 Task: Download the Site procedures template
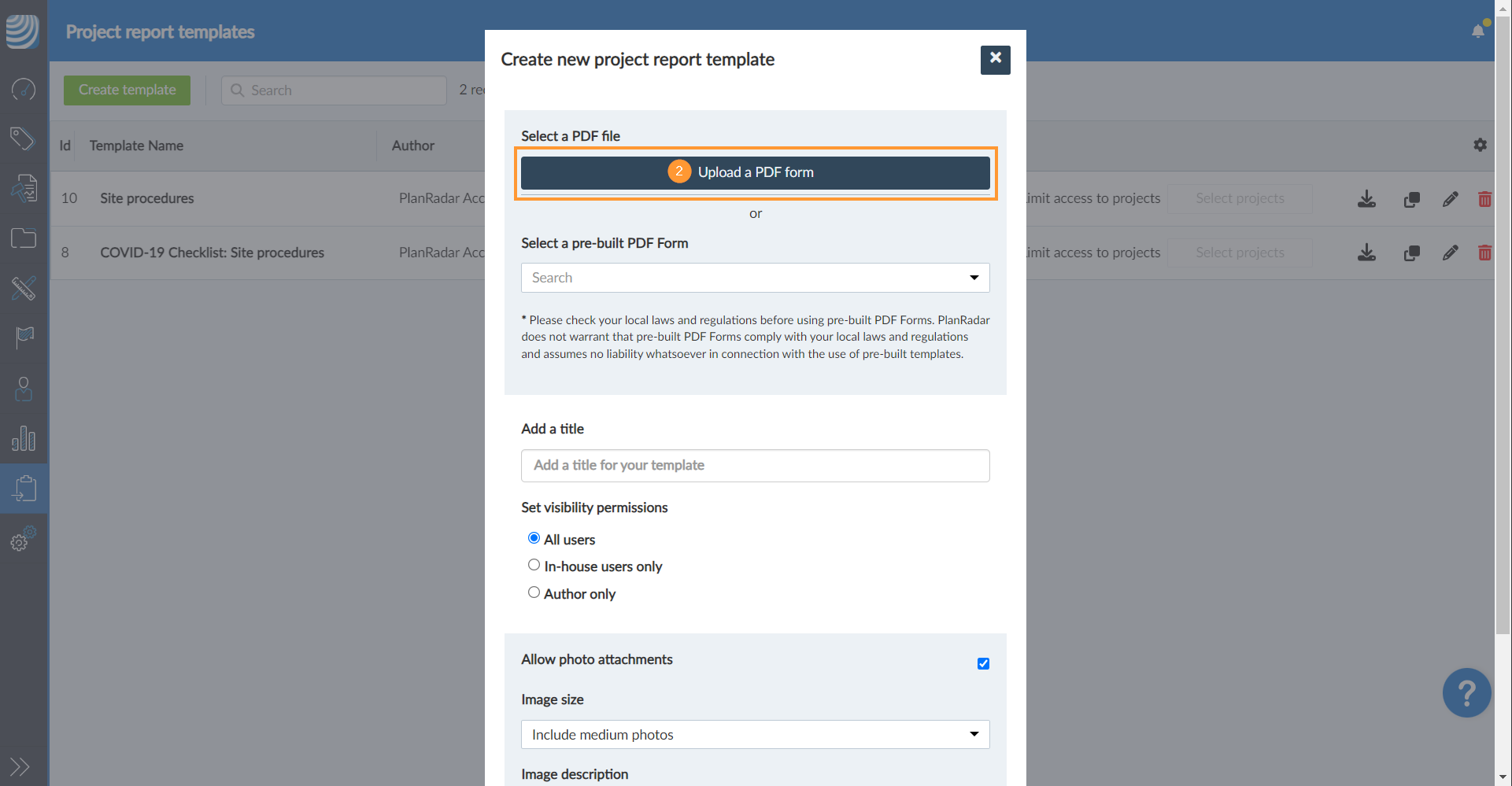(1367, 199)
